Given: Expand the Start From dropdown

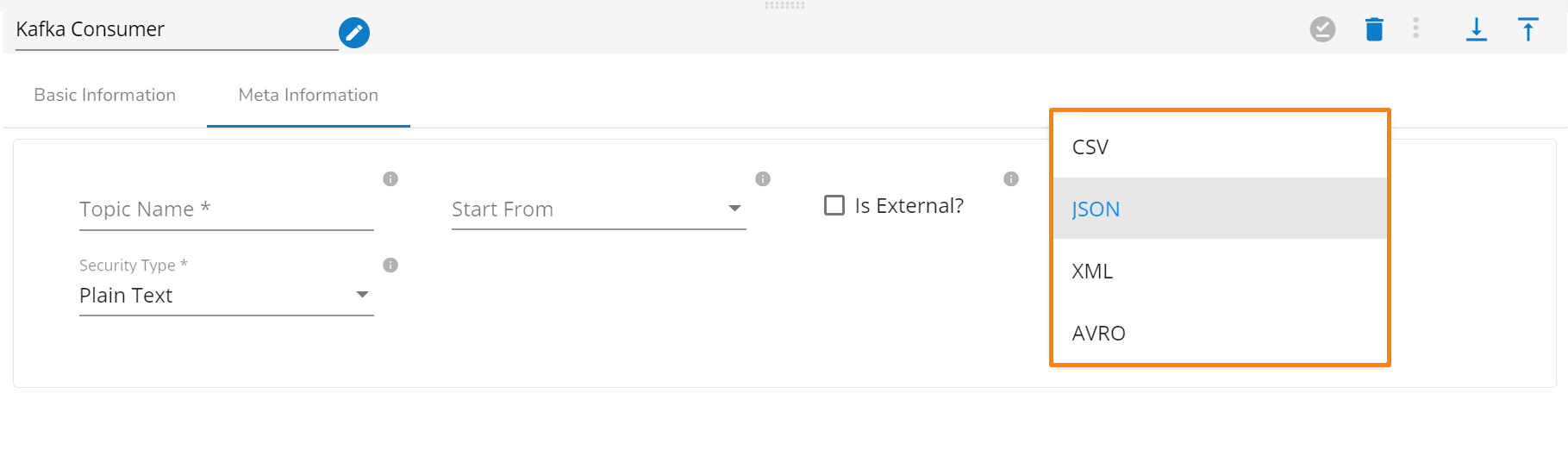Looking at the screenshot, I should point(598,209).
